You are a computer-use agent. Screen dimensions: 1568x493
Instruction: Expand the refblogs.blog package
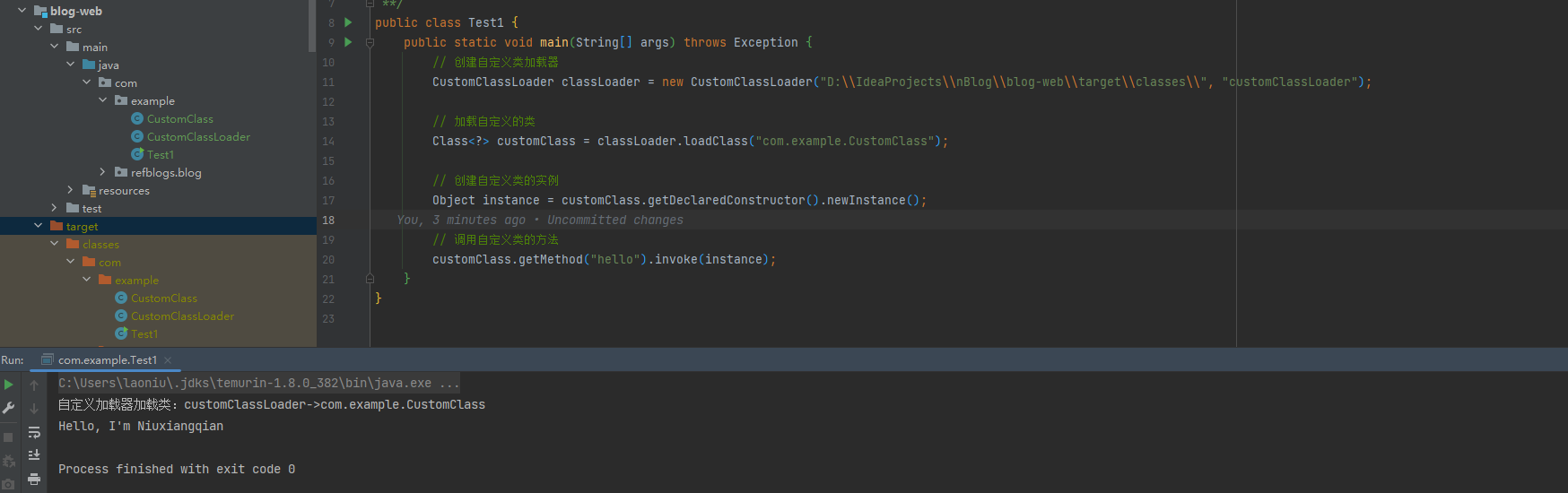(x=102, y=172)
